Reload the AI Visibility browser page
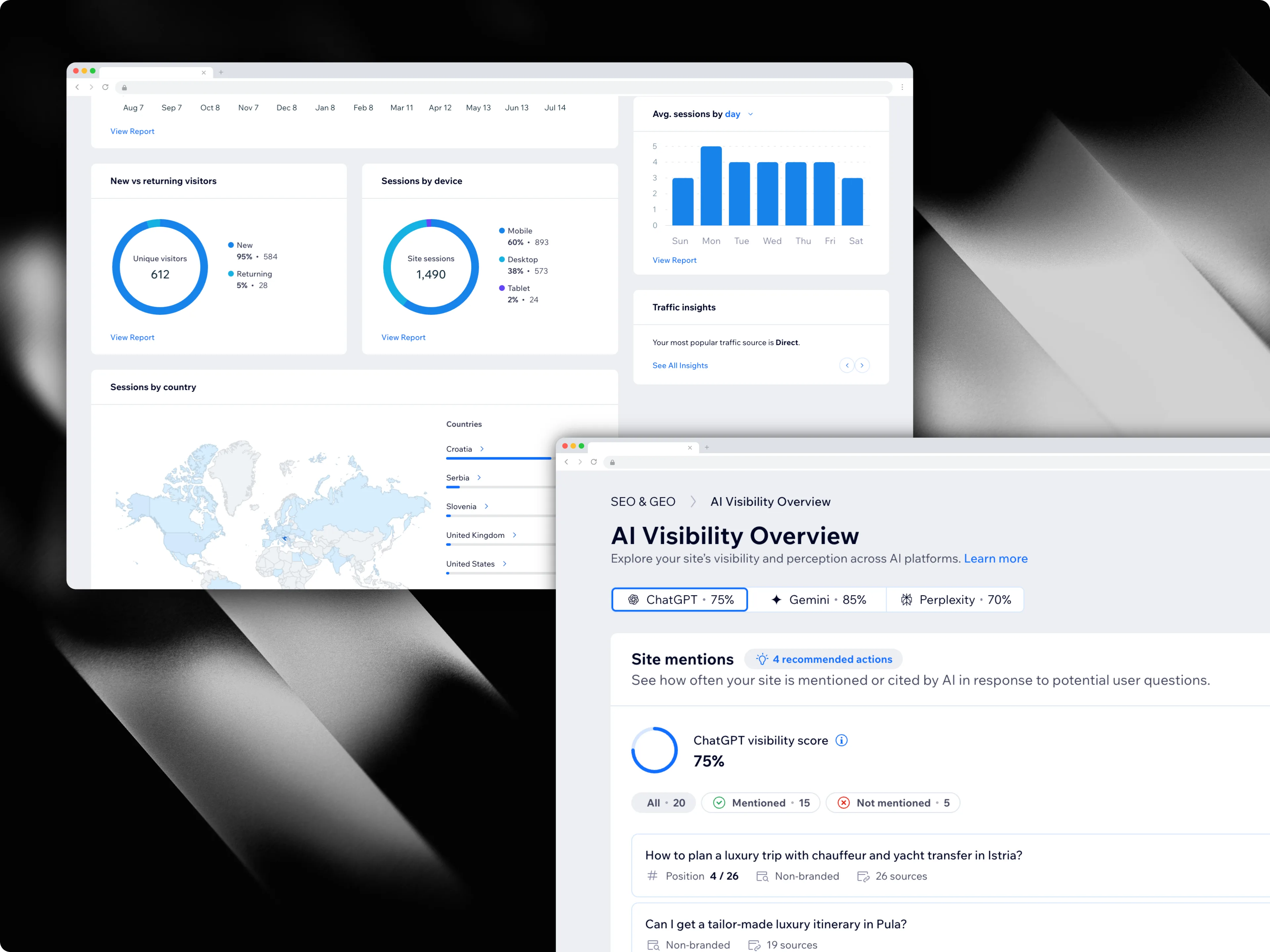The image size is (1270, 952). click(594, 462)
